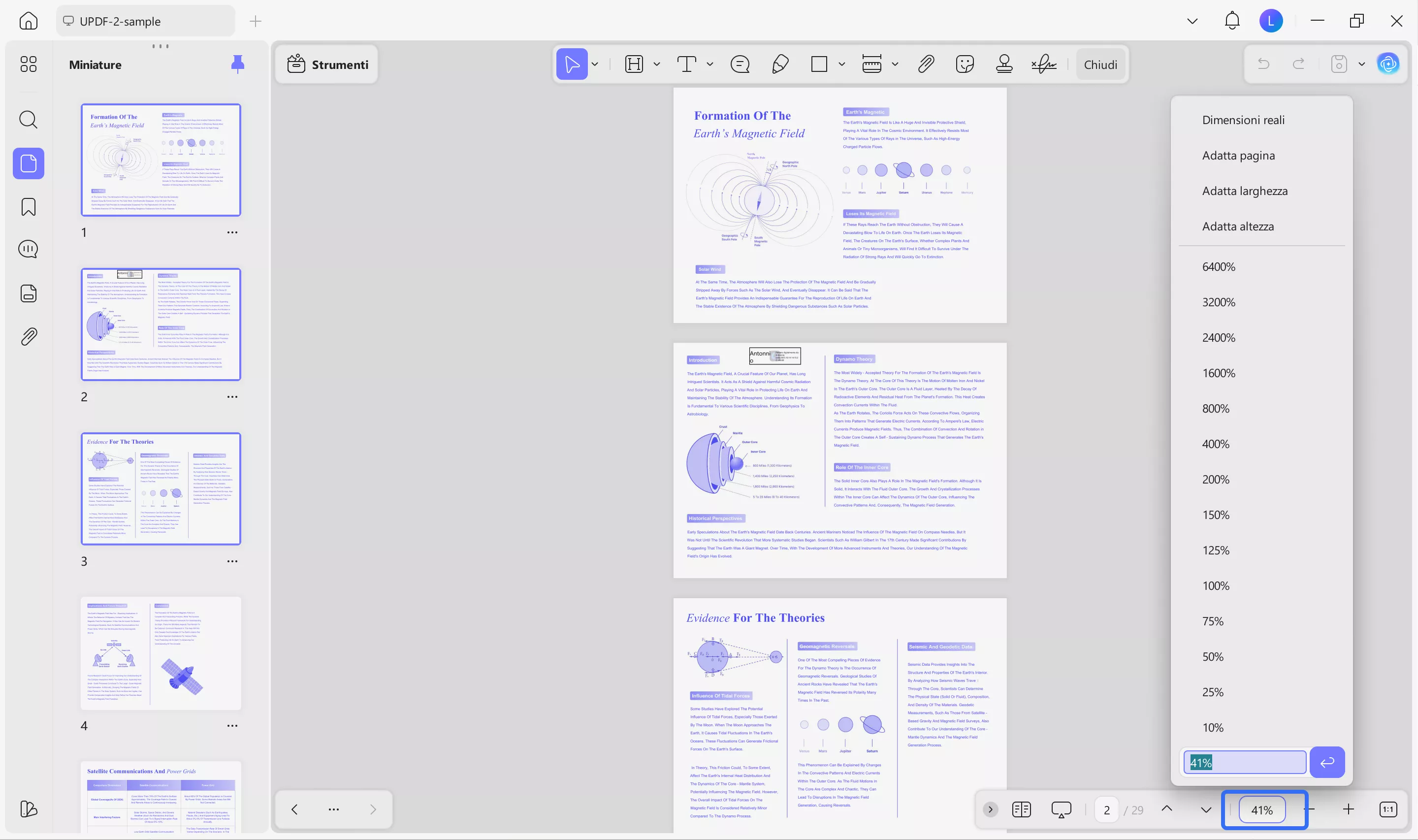Image resolution: width=1418 pixels, height=840 pixels.
Task: Open the UPDF AI assistant icon
Action: click(x=1388, y=64)
